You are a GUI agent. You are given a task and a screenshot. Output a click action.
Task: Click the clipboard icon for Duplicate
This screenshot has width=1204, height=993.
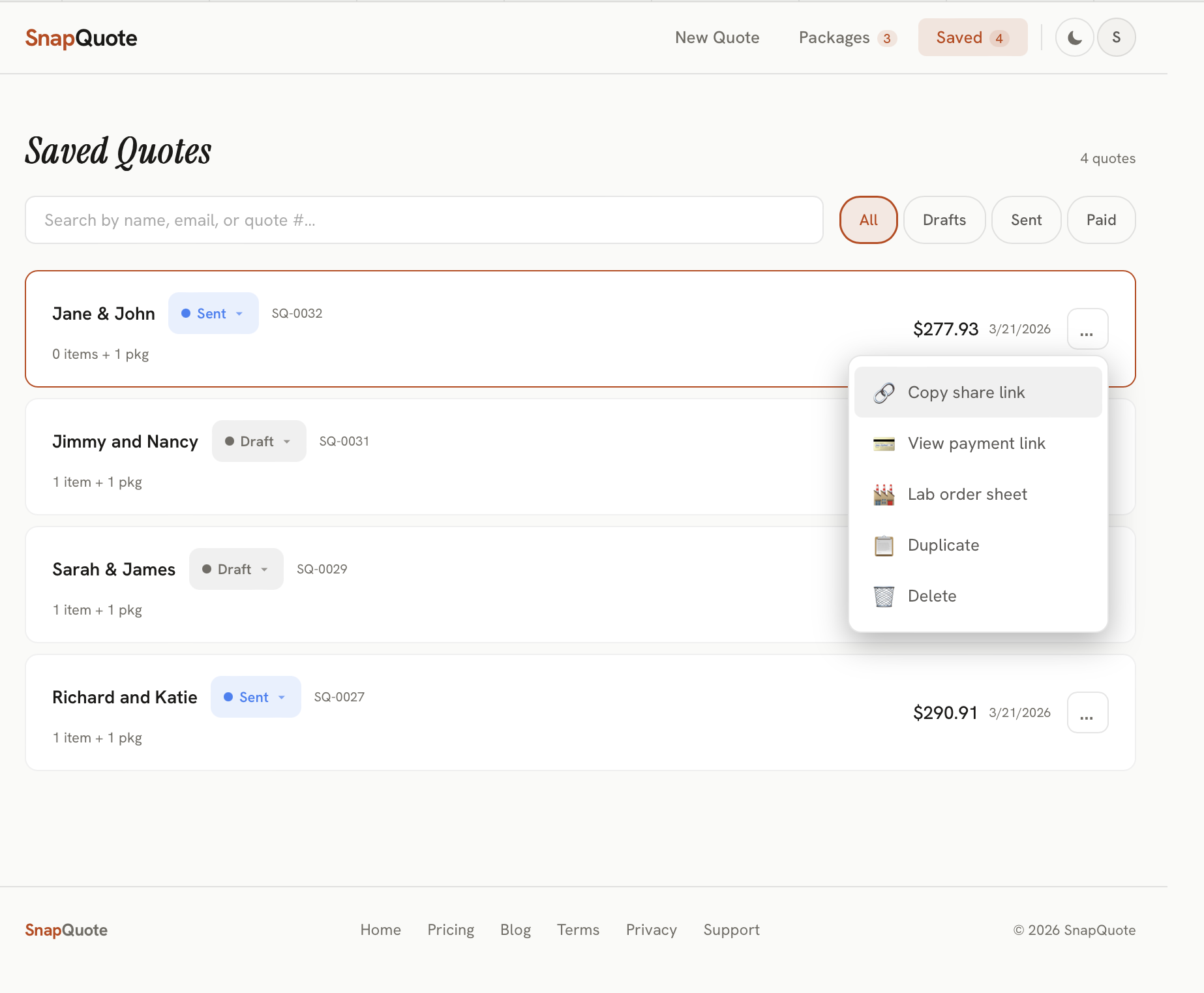click(x=884, y=545)
